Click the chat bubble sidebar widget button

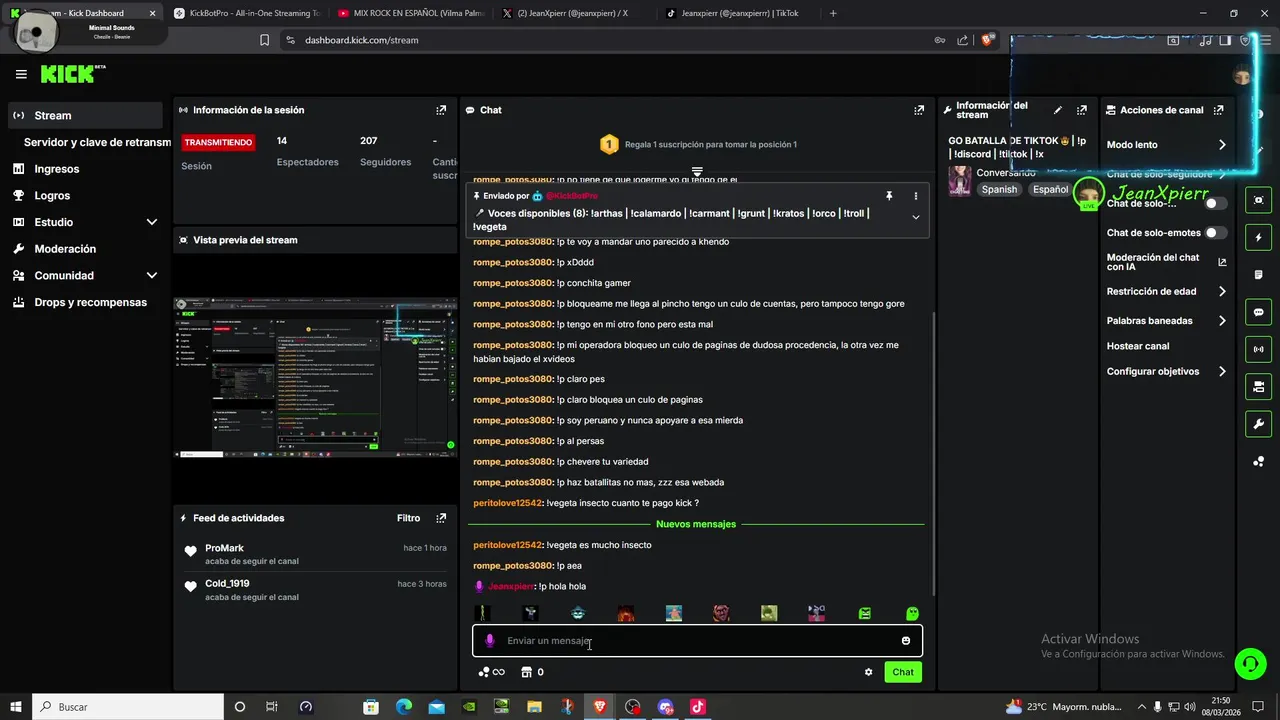click(x=1259, y=312)
